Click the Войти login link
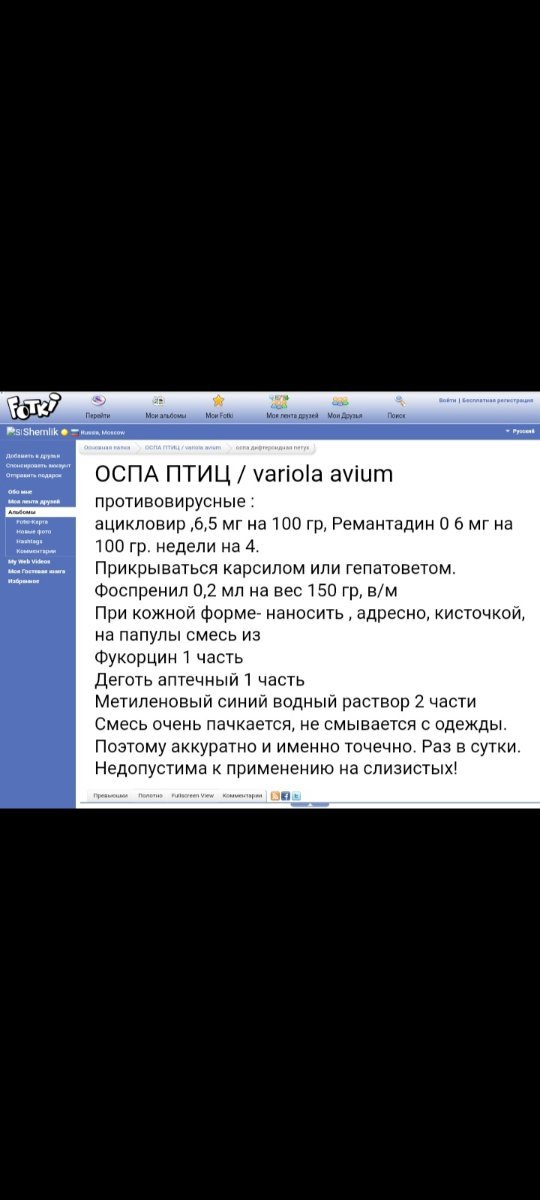The width and height of the screenshot is (540, 1200). 447,400
